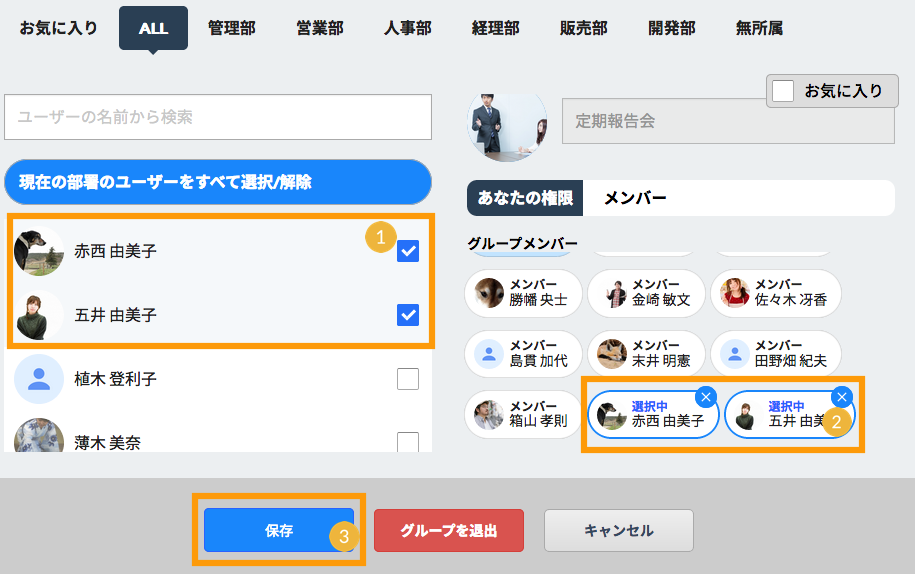Open the 開発部 department tab
The height and width of the screenshot is (574, 915).
pyautogui.click(x=671, y=28)
